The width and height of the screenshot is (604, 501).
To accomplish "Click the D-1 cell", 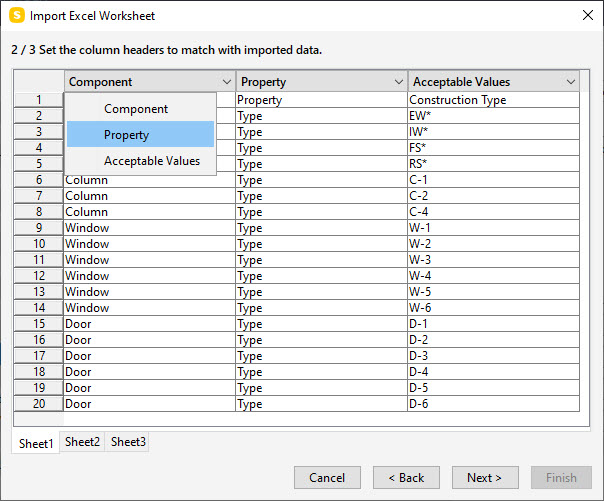I will point(493,324).
